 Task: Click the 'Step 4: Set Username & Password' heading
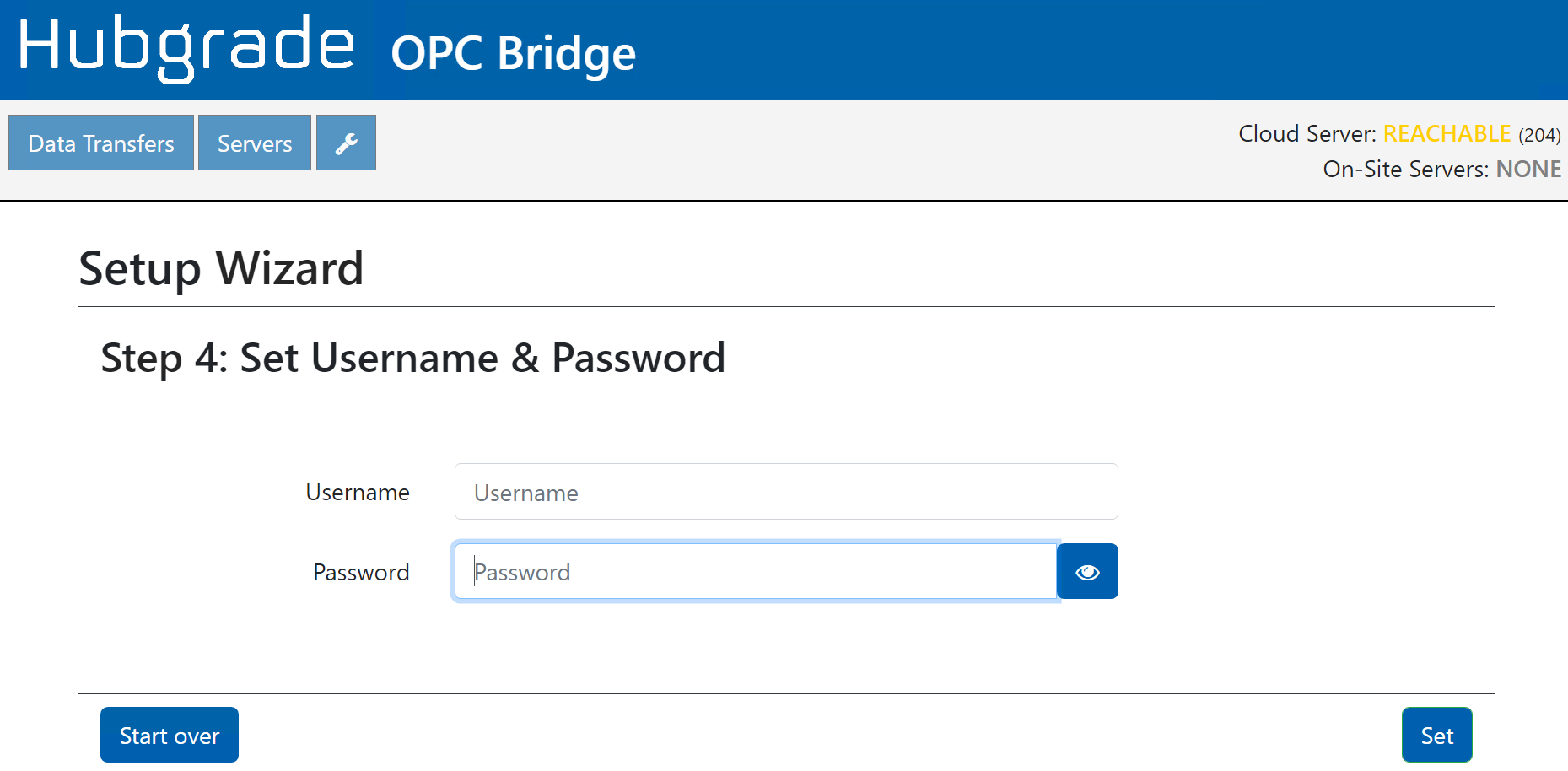click(412, 359)
